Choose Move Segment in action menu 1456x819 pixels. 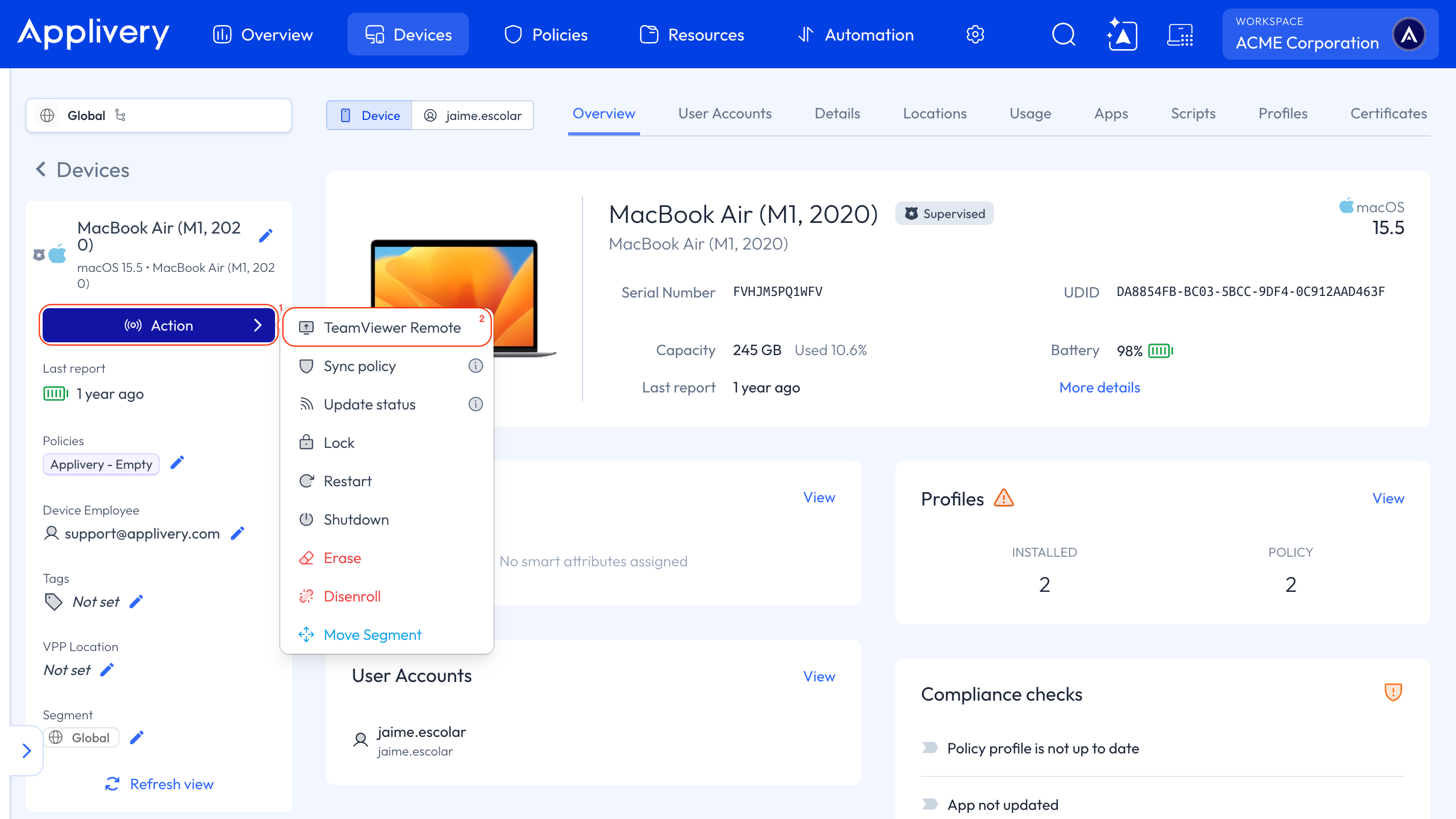(387, 635)
